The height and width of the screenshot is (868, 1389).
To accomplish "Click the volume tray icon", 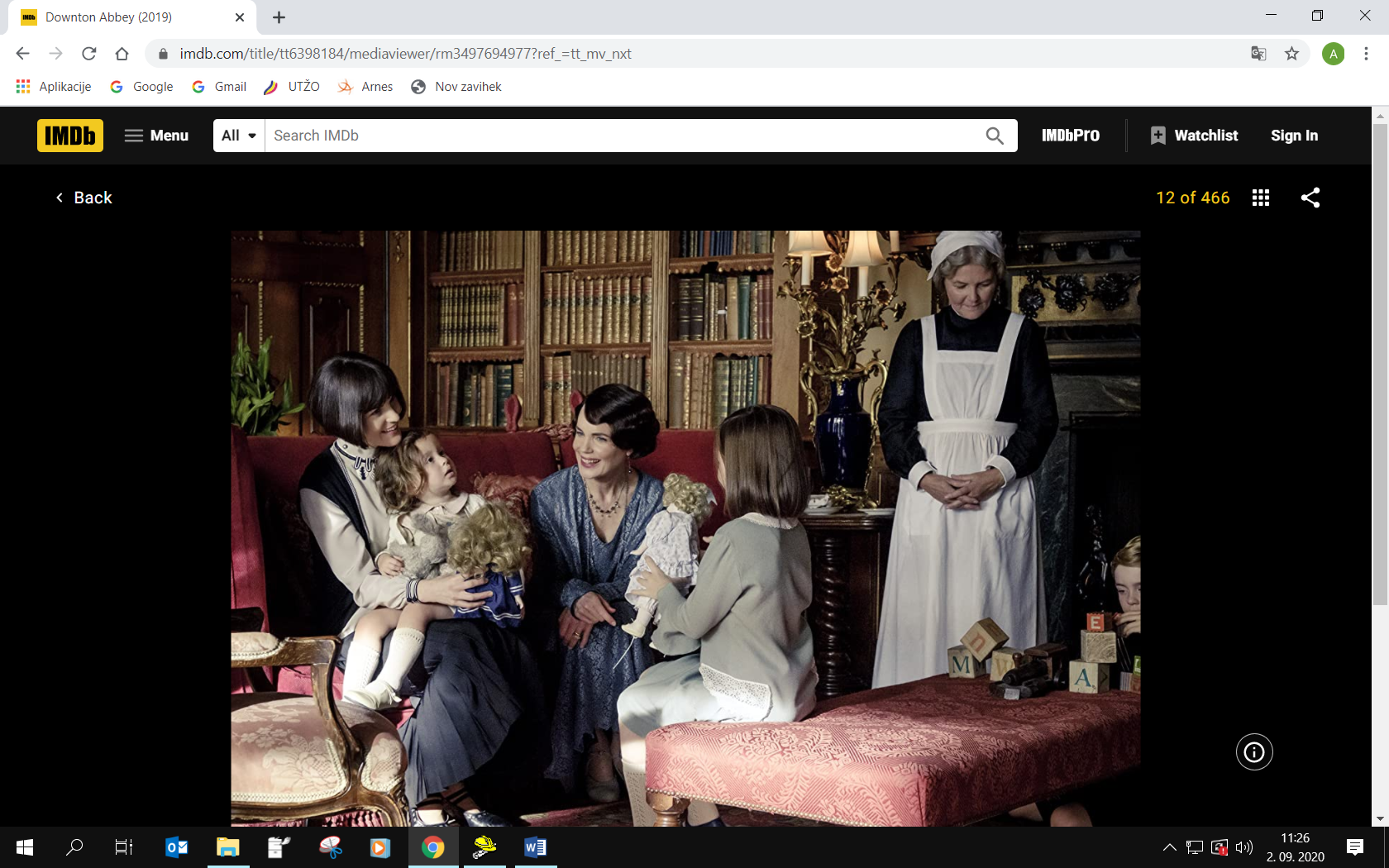I will (1243, 847).
